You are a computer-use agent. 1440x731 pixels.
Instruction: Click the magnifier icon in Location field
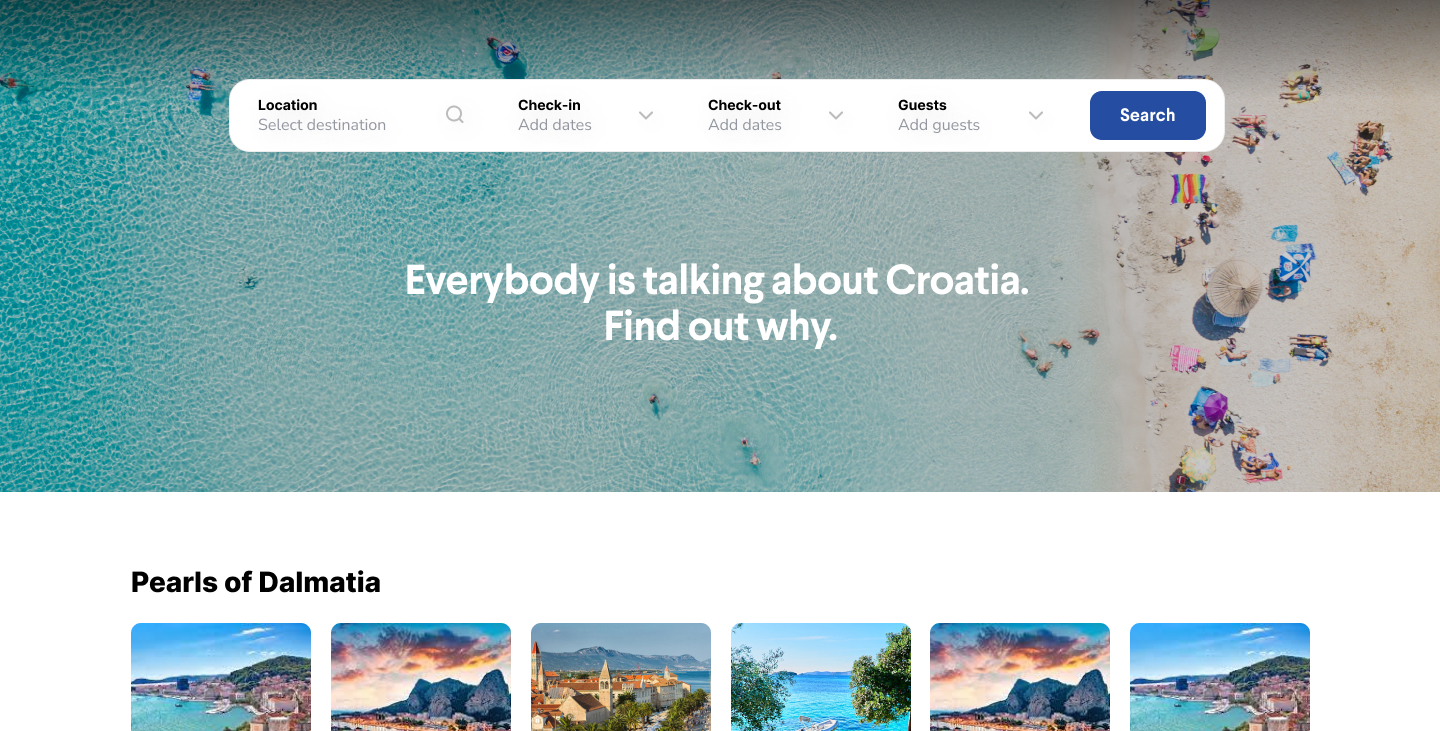(455, 114)
